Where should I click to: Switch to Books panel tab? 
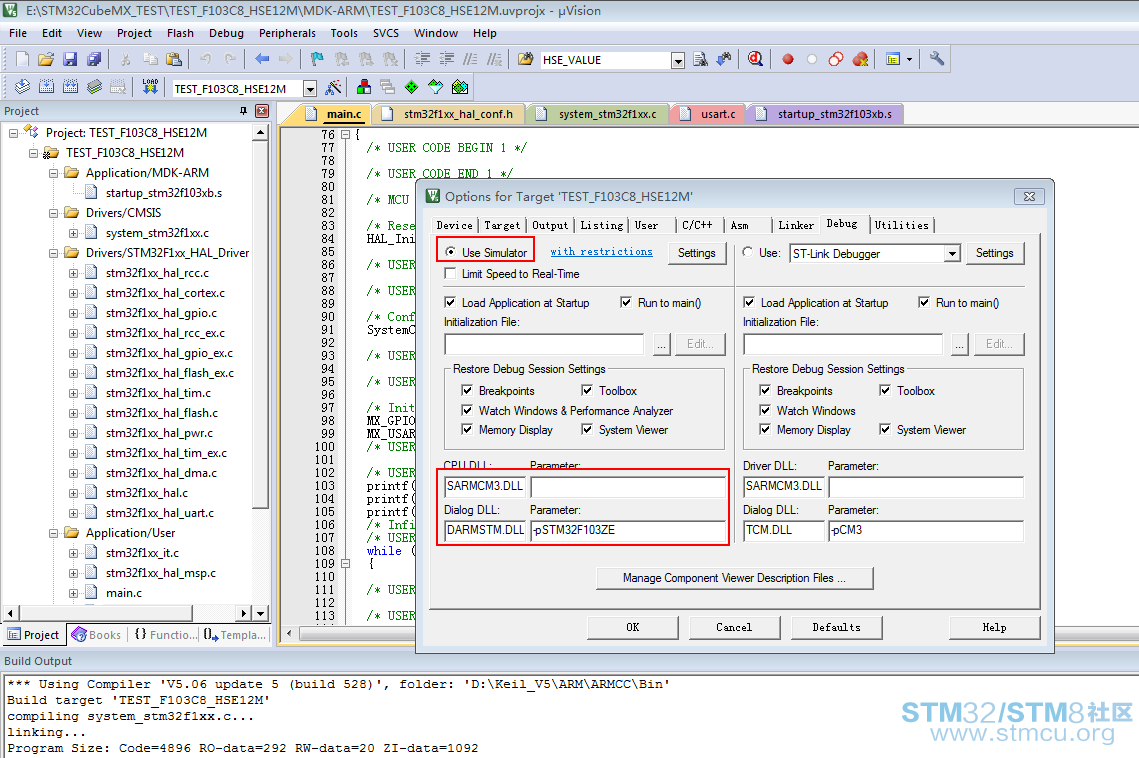[97, 634]
